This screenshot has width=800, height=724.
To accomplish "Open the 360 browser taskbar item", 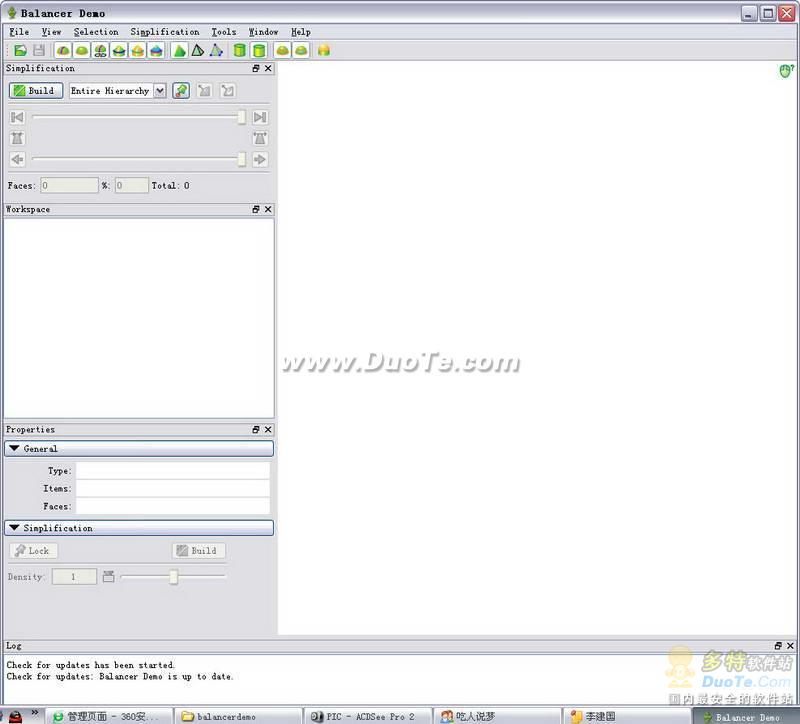I will click(109, 716).
